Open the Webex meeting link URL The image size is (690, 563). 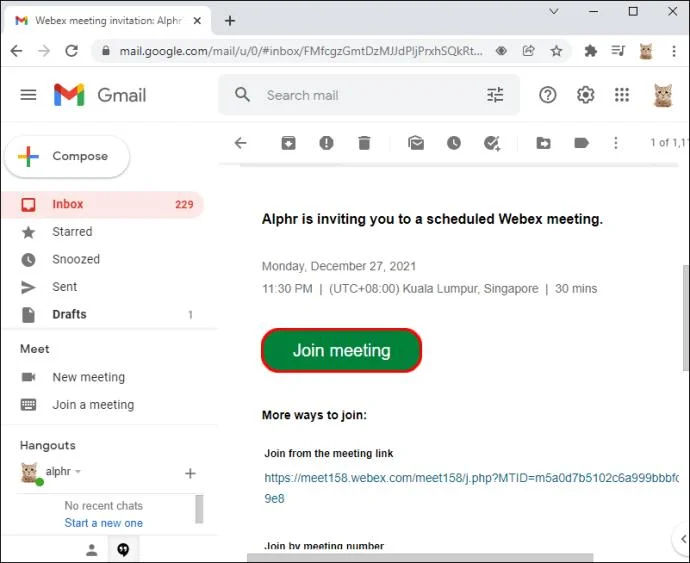(471, 488)
